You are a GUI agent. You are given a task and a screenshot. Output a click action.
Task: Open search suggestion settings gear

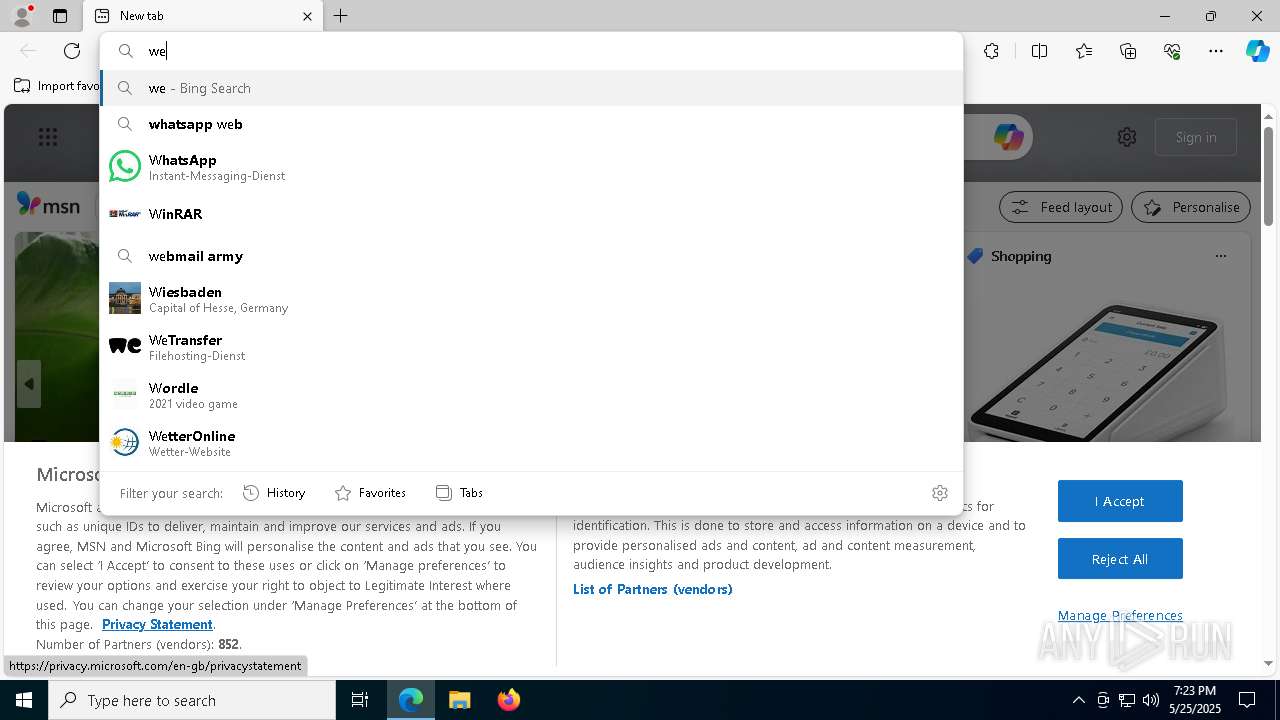939,493
